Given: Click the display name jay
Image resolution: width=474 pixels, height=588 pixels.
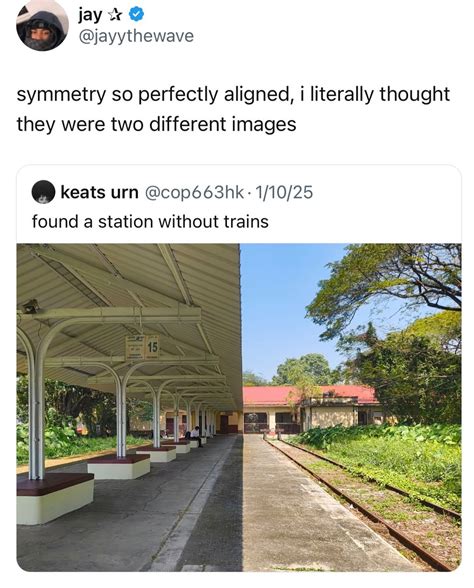Looking at the screenshot, I should click(x=90, y=15).
